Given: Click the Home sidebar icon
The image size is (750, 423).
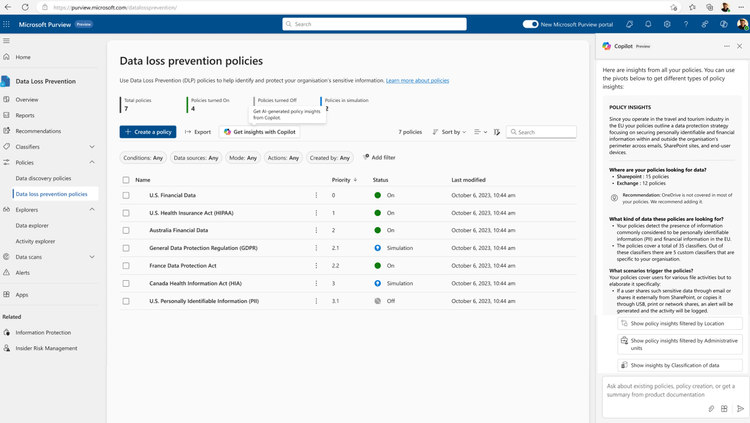Looking at the screenshot, I should click(x=6, y=56).
